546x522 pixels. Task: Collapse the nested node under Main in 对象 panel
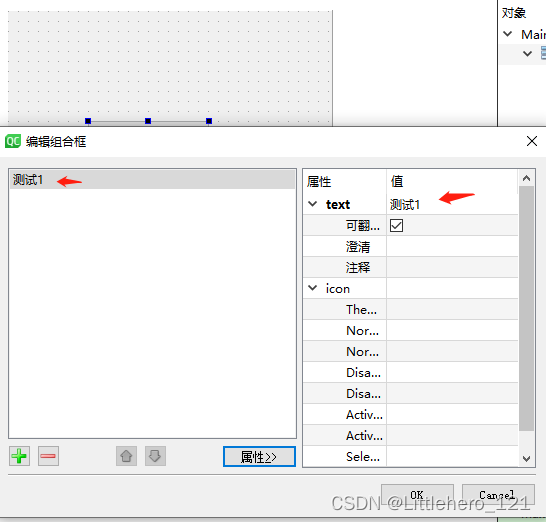tap(528, 54)
